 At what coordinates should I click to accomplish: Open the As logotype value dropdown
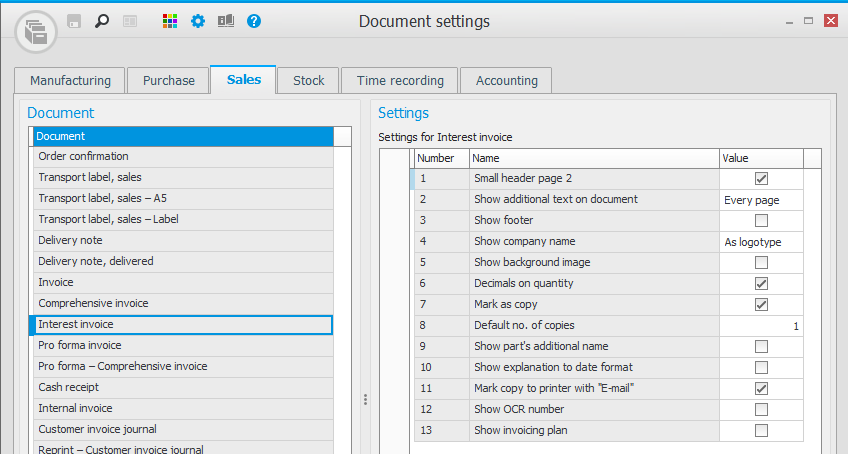point(761,242)
